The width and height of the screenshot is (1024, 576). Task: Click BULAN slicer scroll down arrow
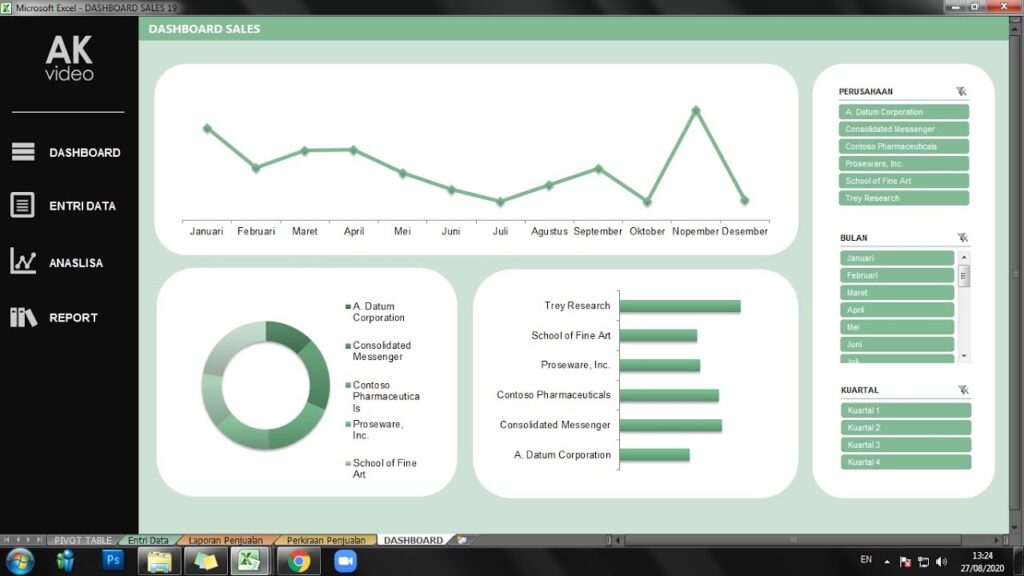point(964,356)
